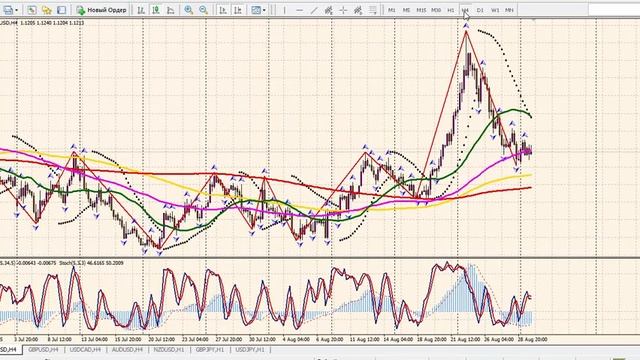Switch to the H4 timeframe
Screen dimensions: 640x360
(465, 10)
